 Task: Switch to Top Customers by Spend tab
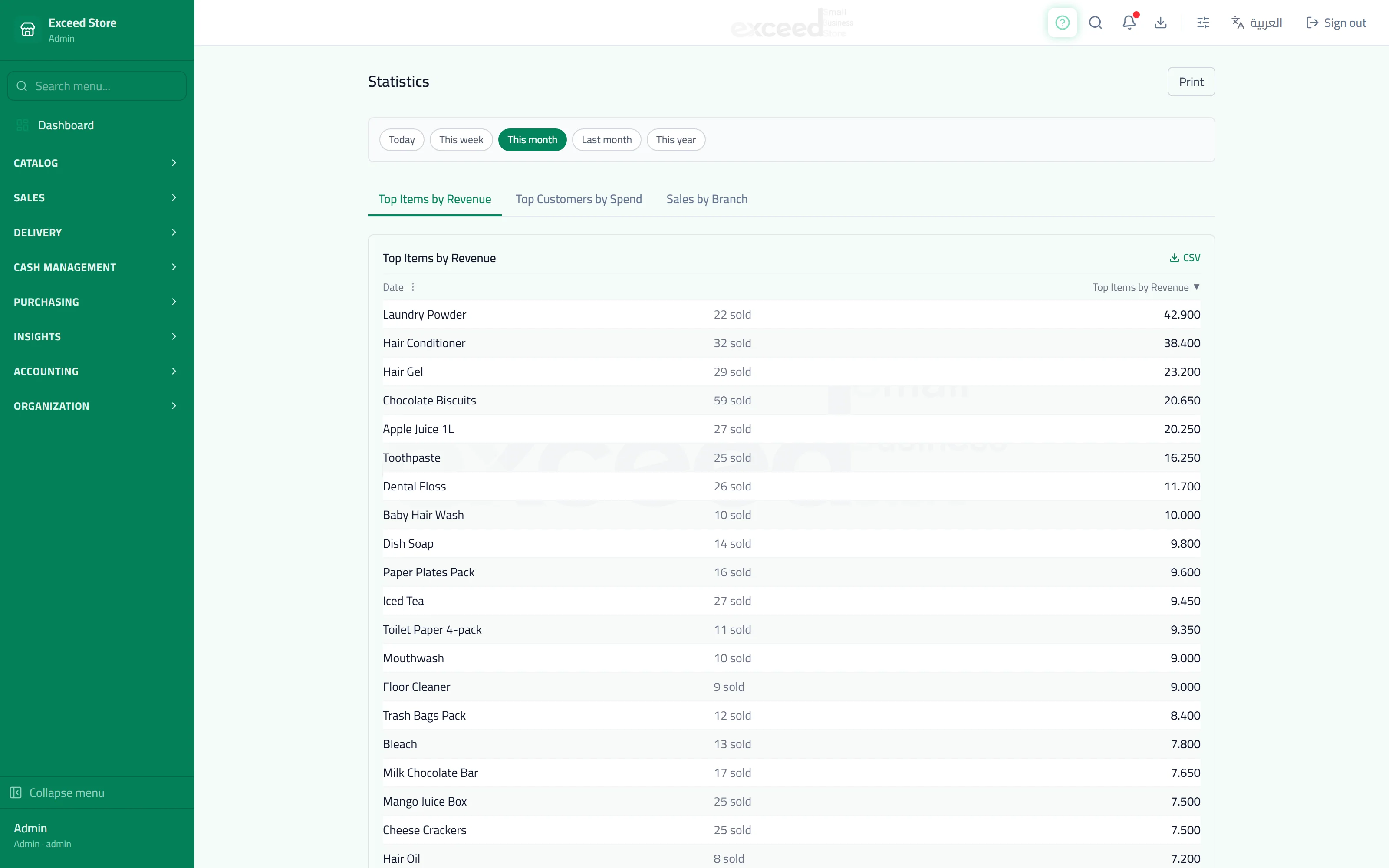579,199
